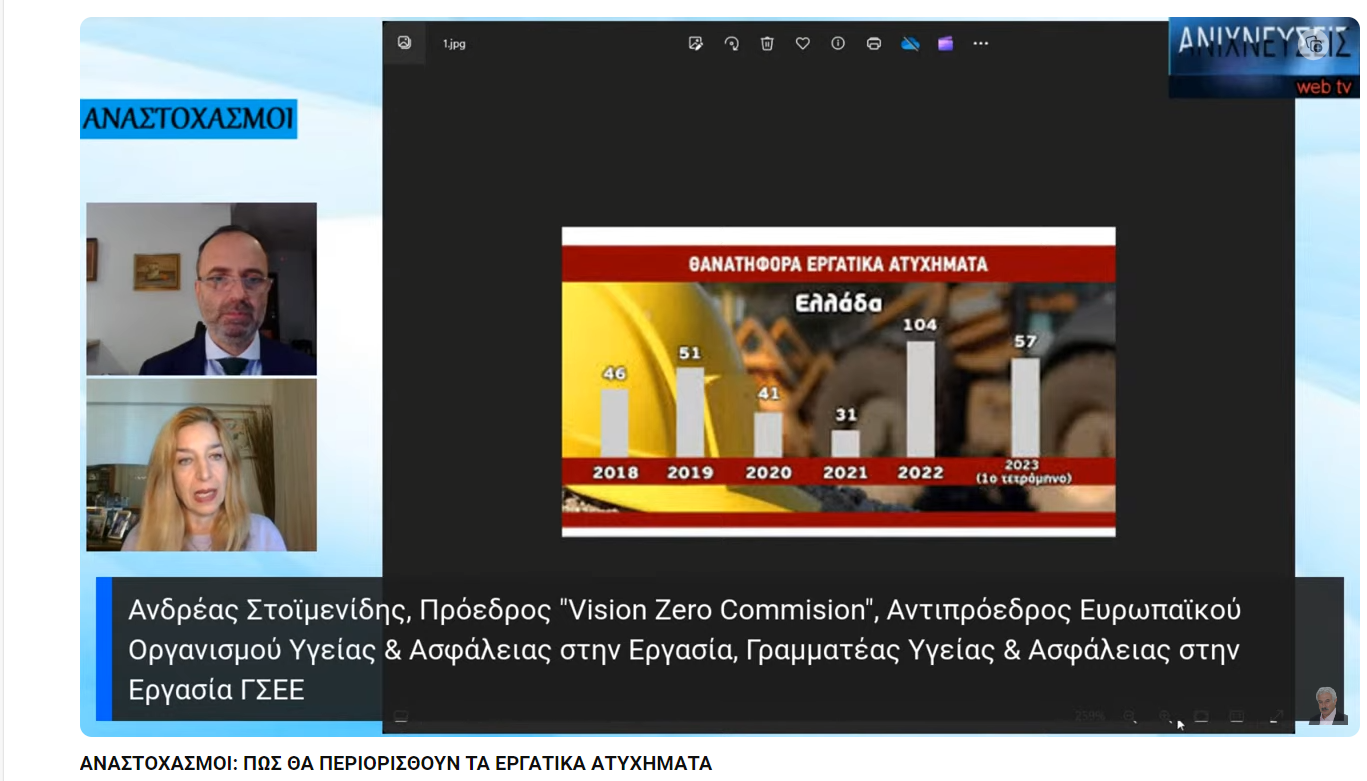Enter fullscreen with the bottom-right arrow icon
The image size is (1367, 781).
click(x=1276, y=716)
